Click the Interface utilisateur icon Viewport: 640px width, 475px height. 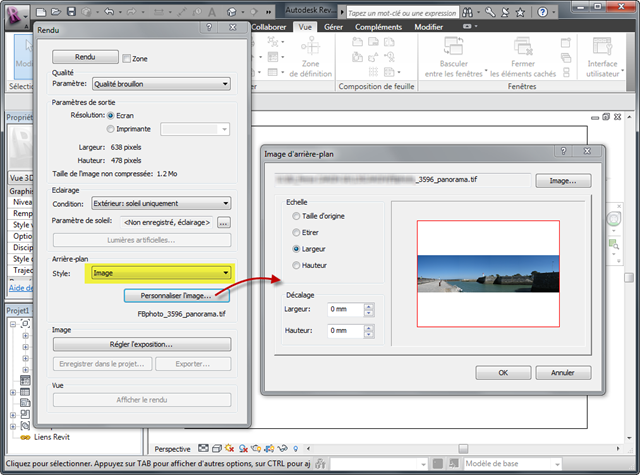(x=602, y=46)
